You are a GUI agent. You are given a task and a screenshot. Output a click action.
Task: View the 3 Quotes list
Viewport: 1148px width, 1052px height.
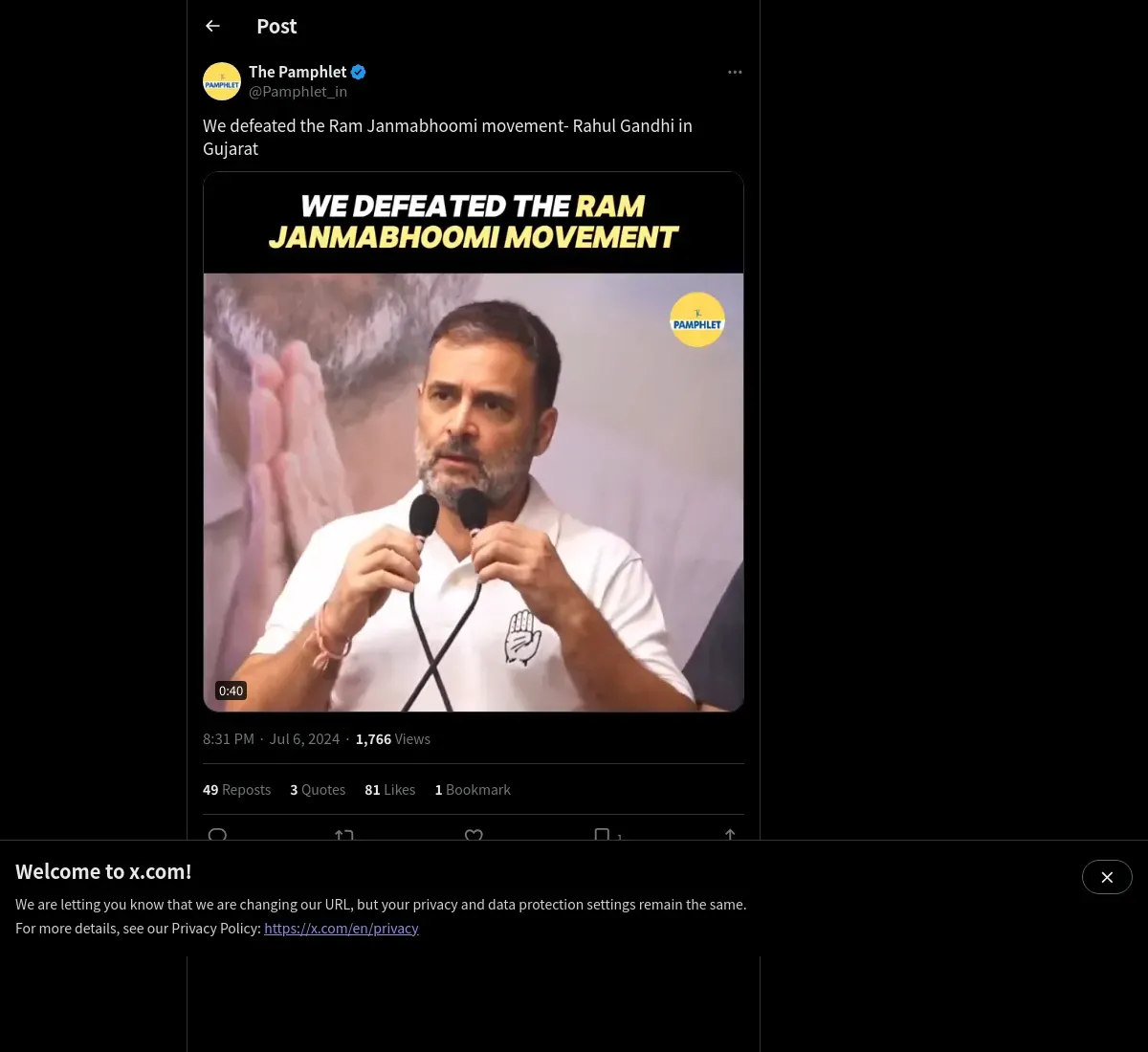[x=318, y=790]
